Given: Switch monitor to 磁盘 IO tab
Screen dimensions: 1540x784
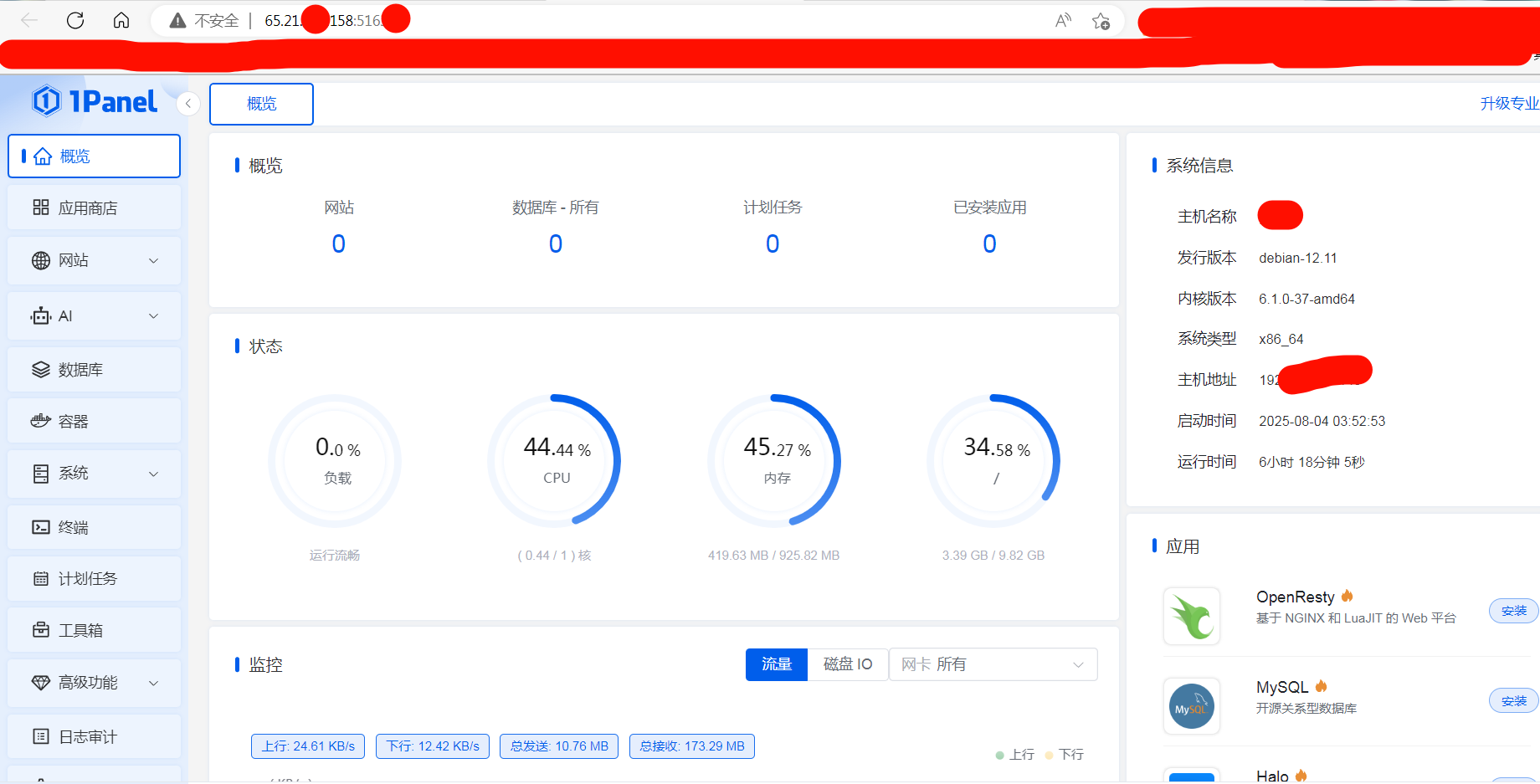Looking at the screenshot, I should tap(848, 664).
